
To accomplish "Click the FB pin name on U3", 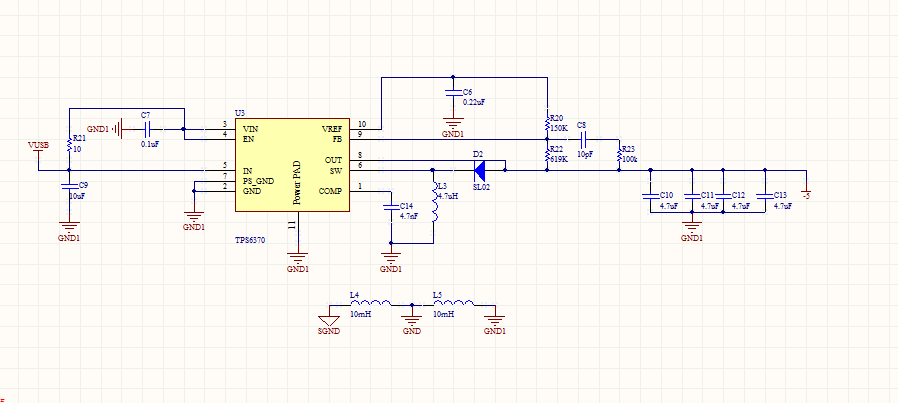I will pos(337,138).
